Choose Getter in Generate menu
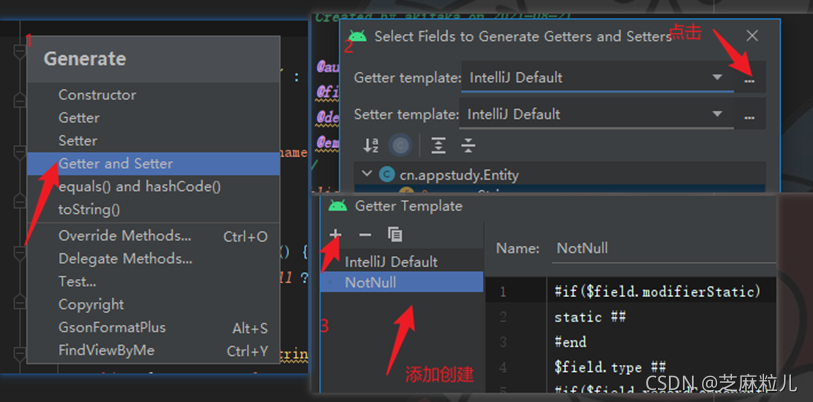Viewport: 813px width, 402px height. 153,118
